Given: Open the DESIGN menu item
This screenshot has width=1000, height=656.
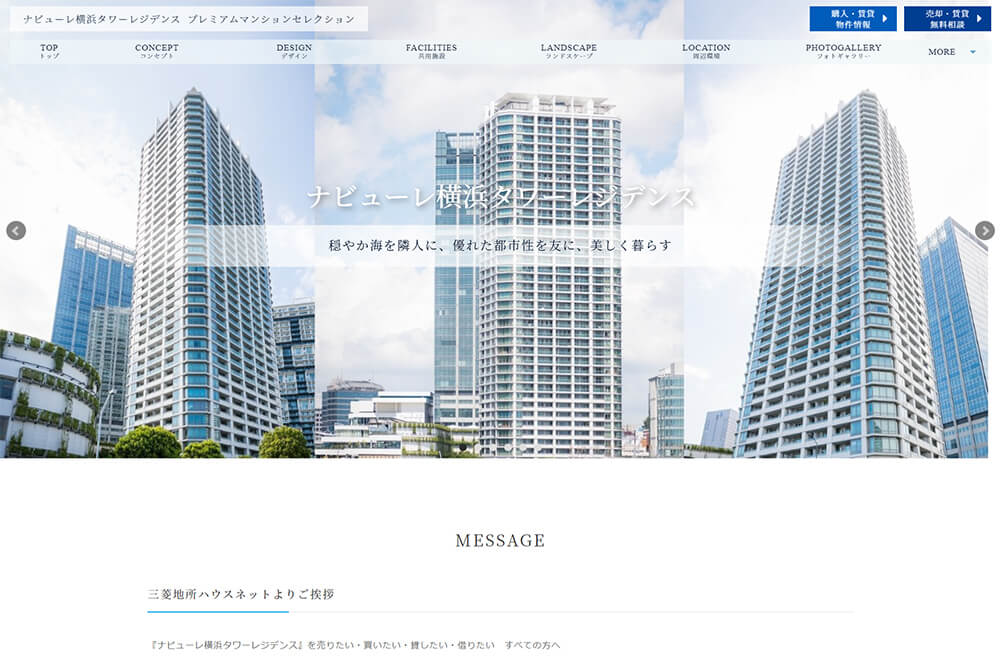Looking at the screenshot, I should (x=294, y=51).
